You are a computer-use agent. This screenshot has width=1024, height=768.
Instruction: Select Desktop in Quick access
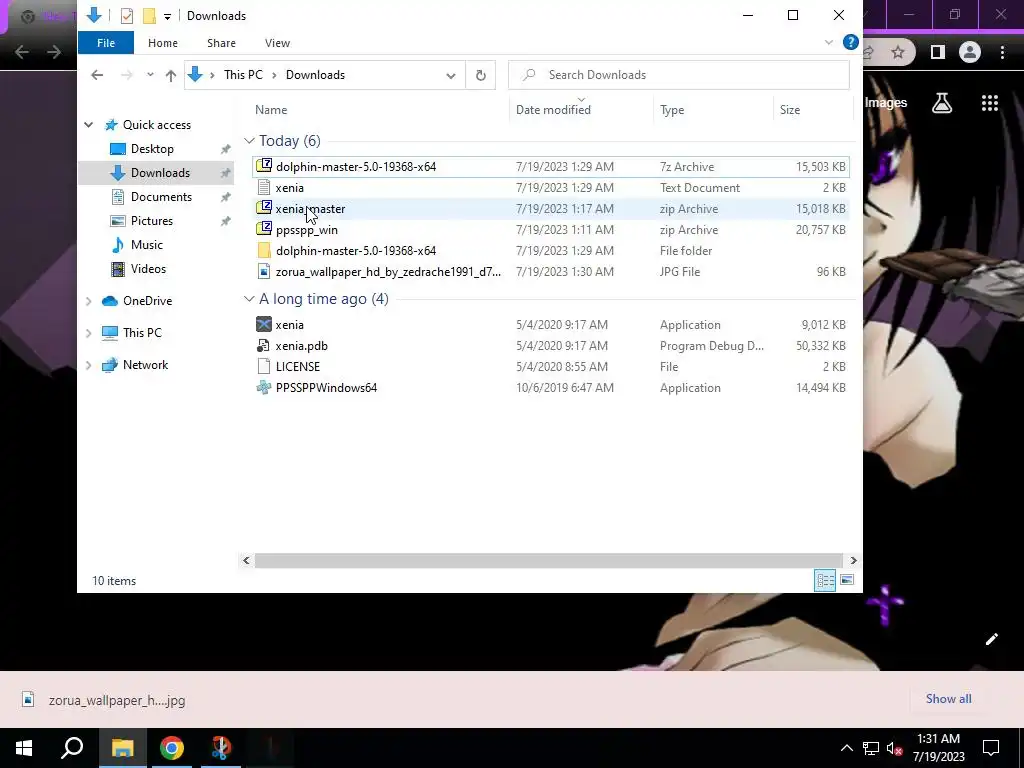(152, 149)
